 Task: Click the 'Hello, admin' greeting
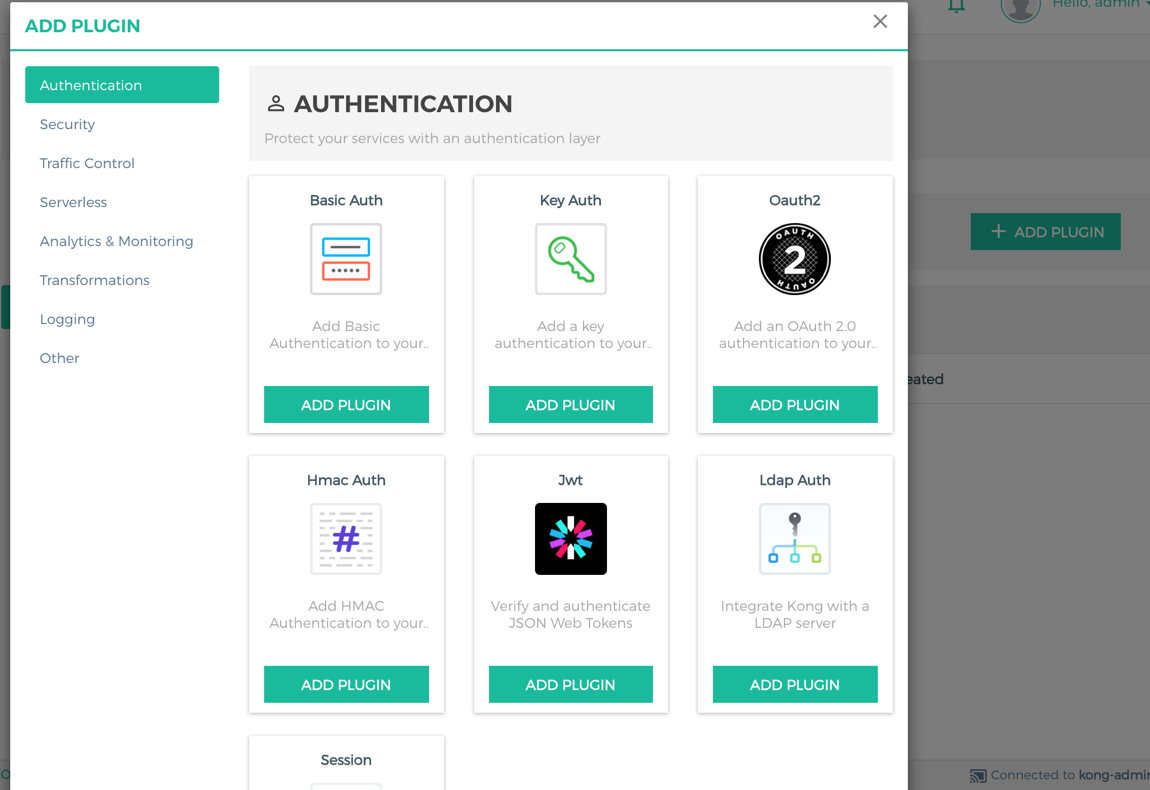[1098, 4]
